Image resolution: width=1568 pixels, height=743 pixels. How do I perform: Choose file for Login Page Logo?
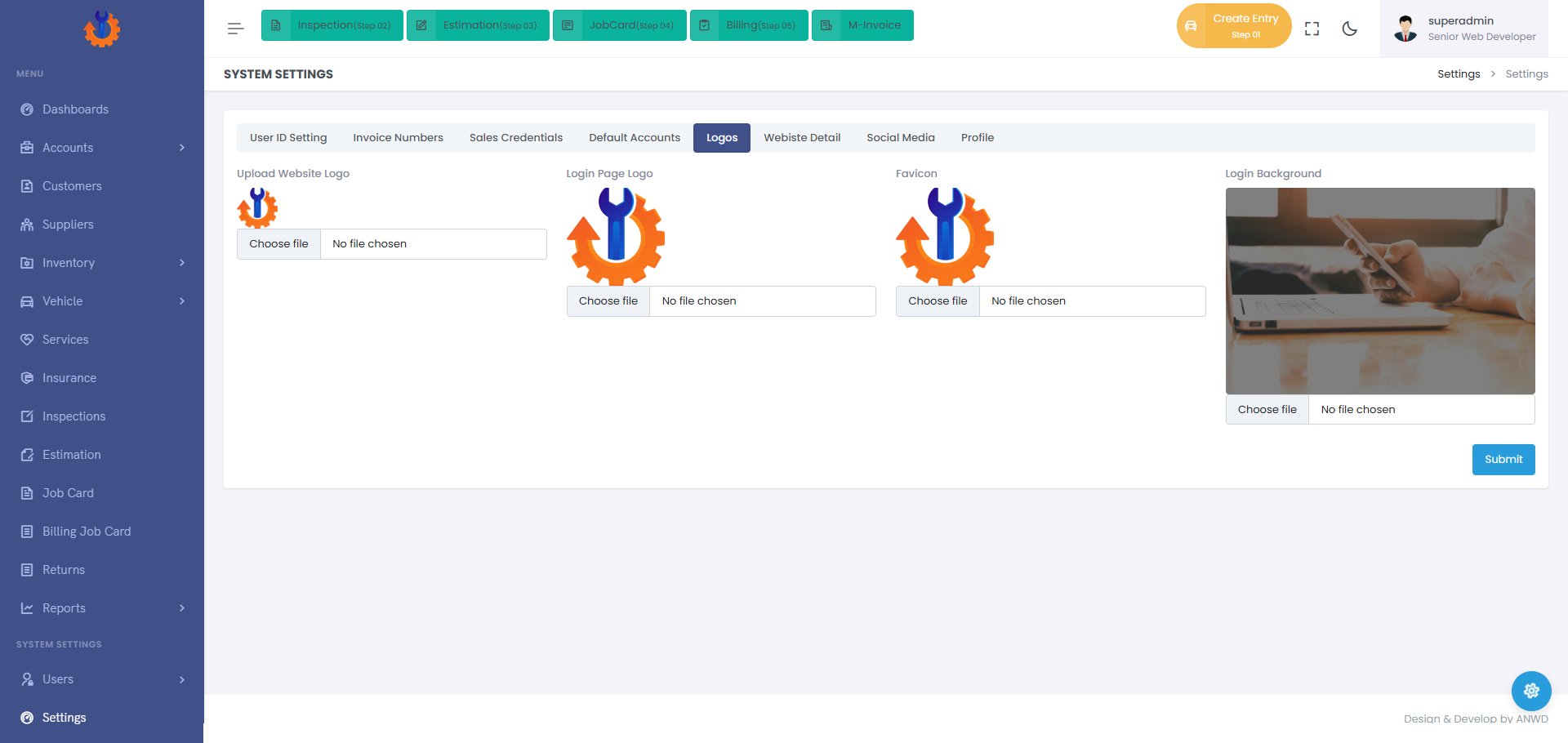(x=608, y=301)
